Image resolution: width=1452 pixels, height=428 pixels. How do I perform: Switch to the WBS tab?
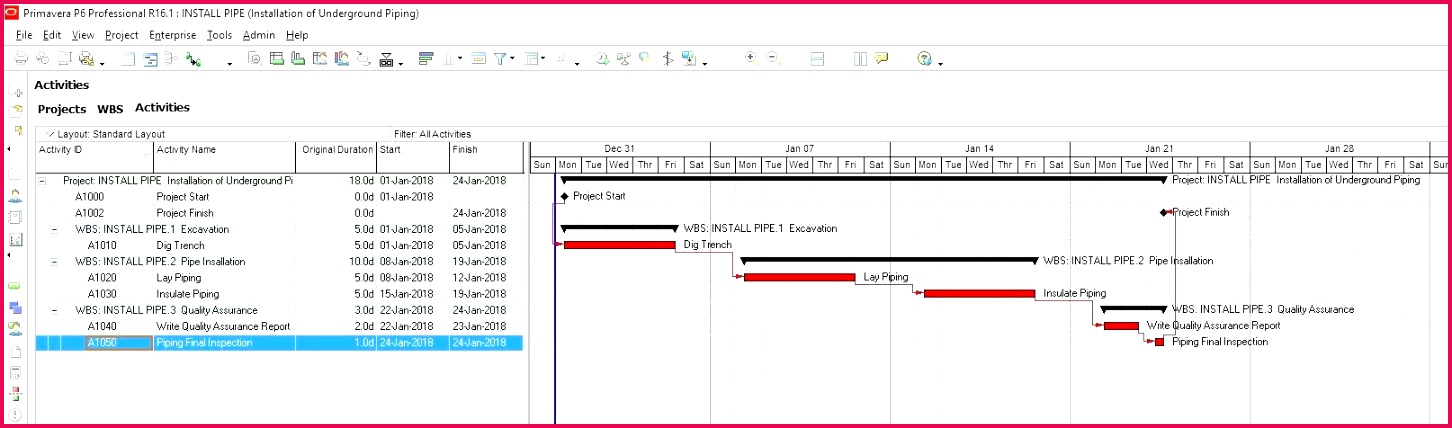pos(110,109)
